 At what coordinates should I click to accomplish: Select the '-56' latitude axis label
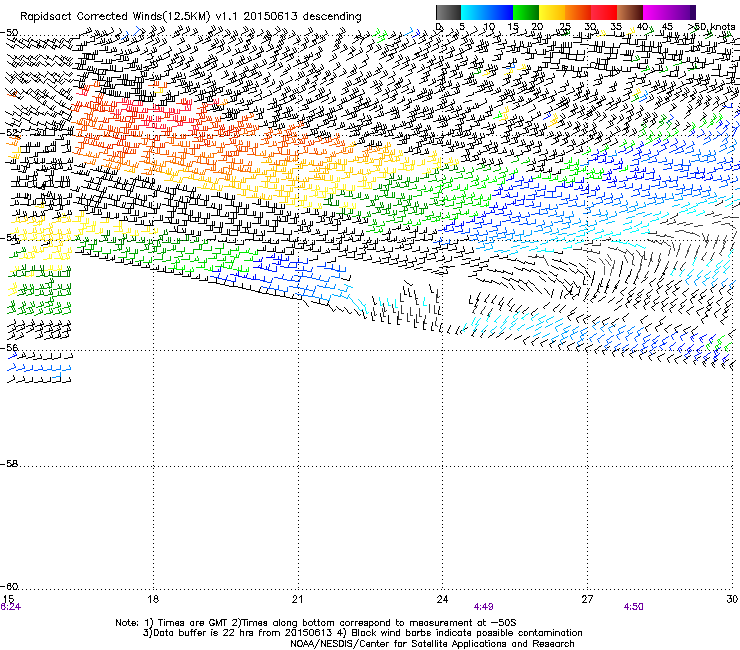(x=9, y=347)
